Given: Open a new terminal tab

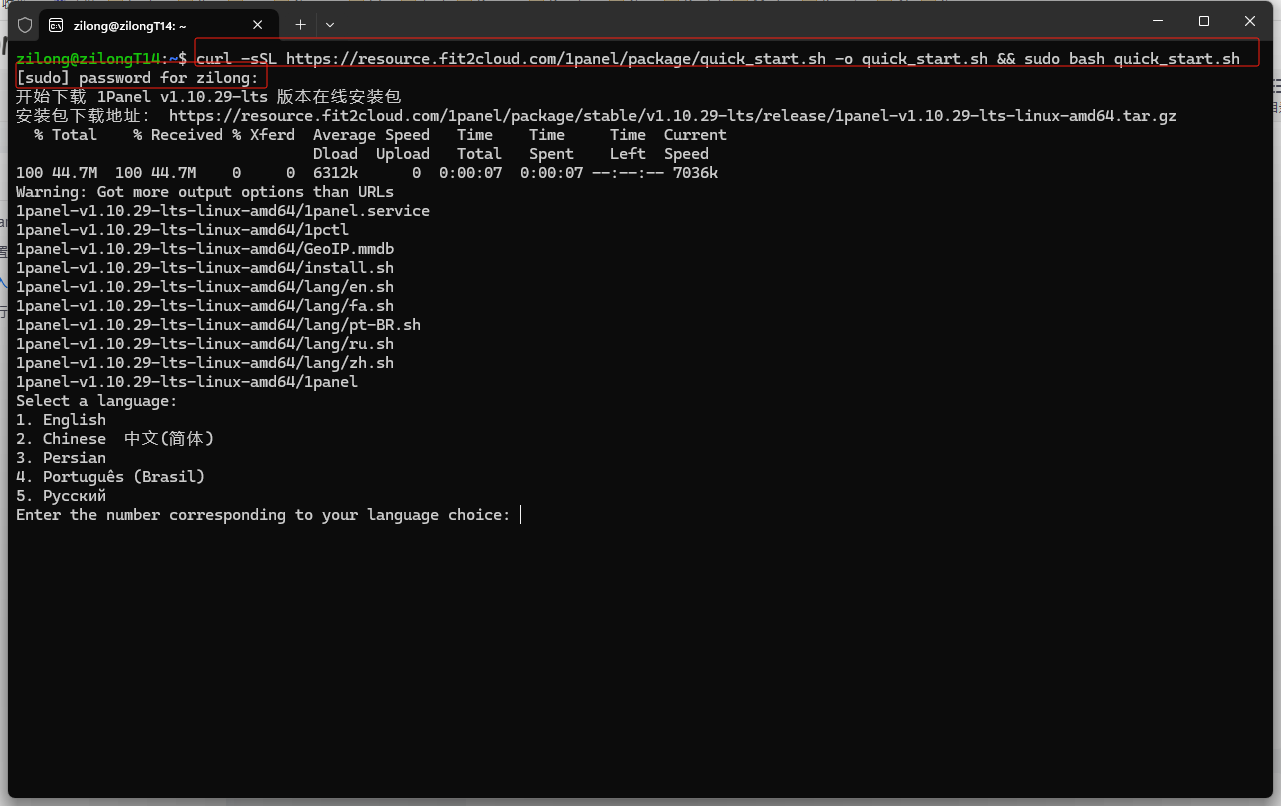Looking at the screenshot, I should pyautogui.click(x=300, y=24).
